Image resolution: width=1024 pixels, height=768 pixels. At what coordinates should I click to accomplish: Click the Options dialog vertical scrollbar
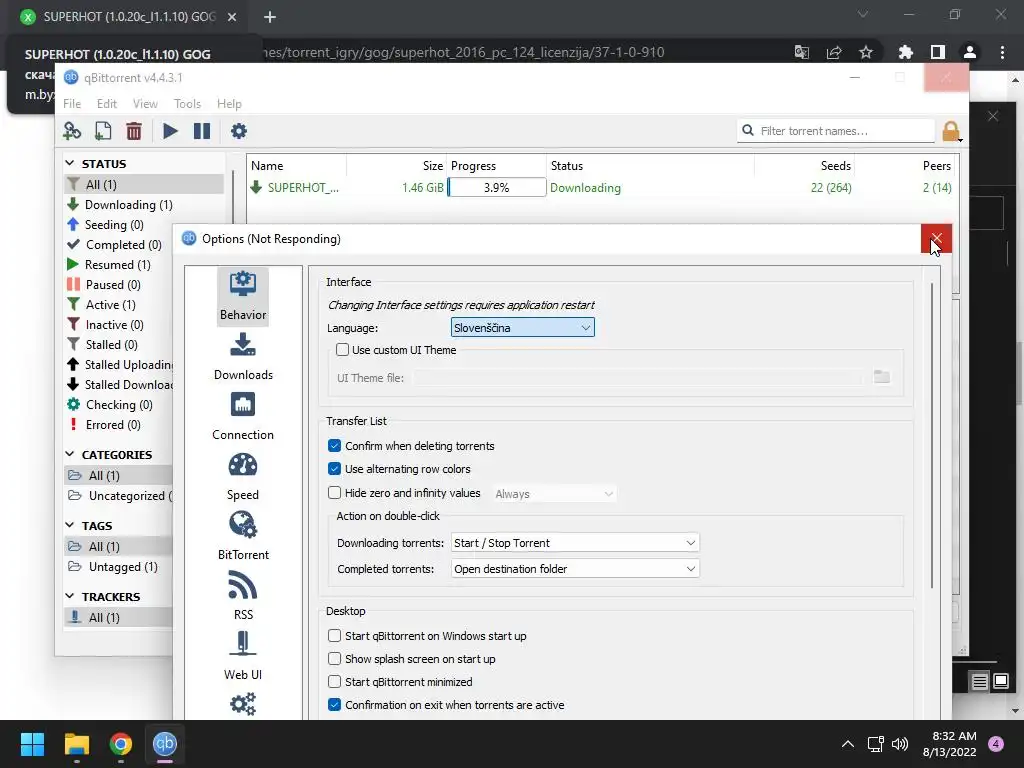coord(932,436)
